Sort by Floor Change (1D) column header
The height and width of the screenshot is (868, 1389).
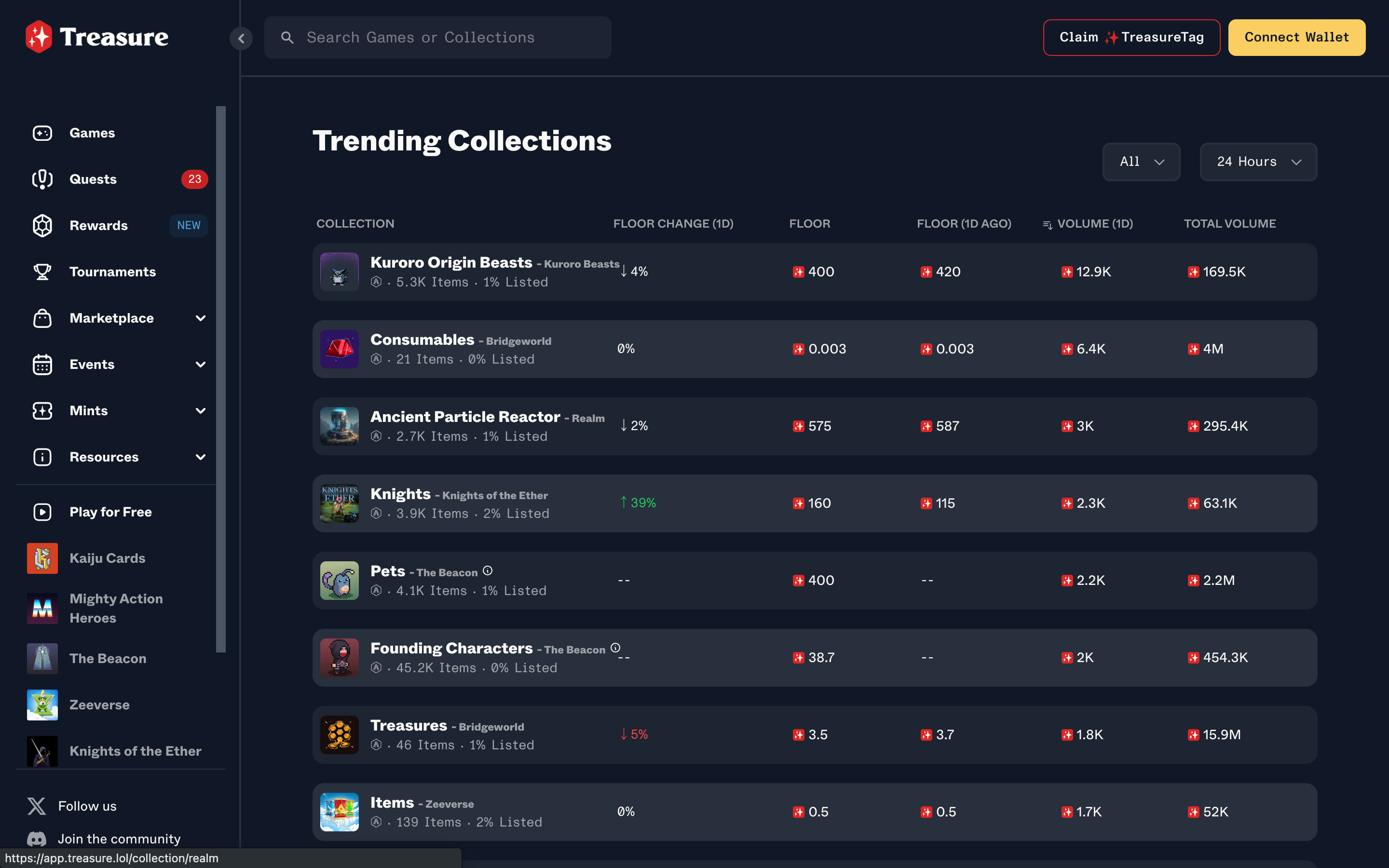tap(673, 224)
